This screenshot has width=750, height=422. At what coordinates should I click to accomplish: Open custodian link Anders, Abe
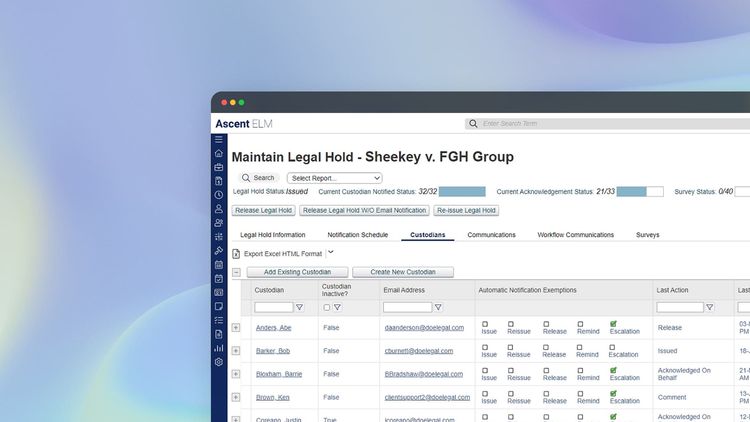(274, 328)
